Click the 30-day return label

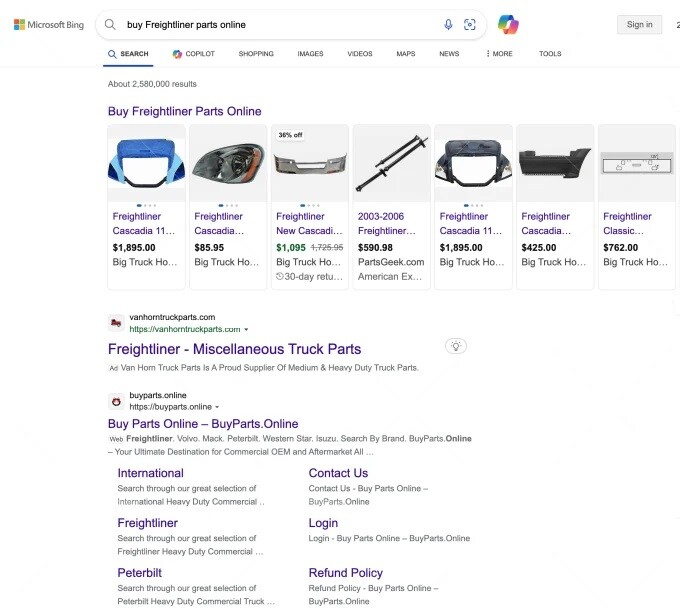coord(309,277)
